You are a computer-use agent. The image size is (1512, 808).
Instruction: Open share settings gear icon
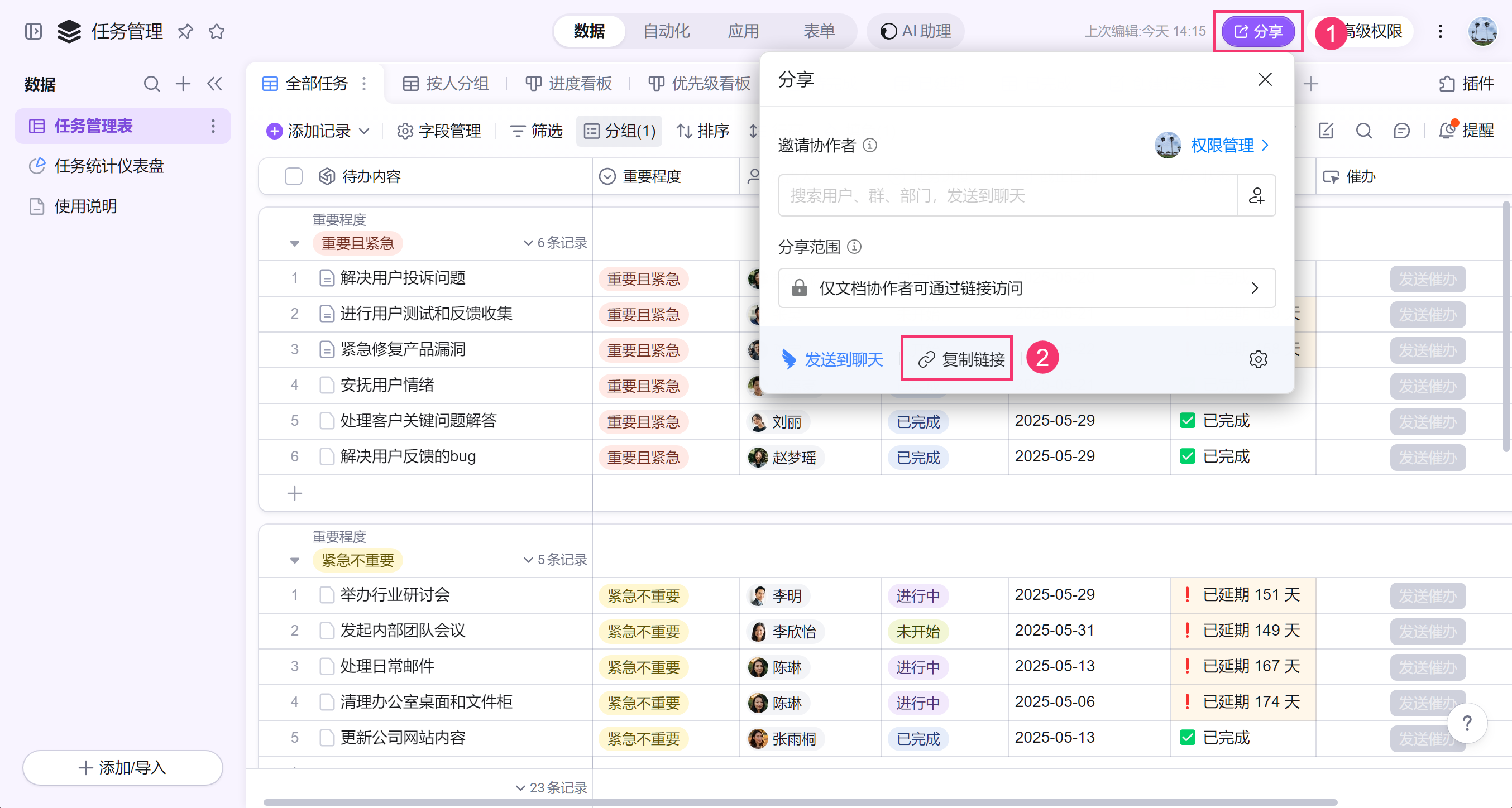tap(1258, 359)
